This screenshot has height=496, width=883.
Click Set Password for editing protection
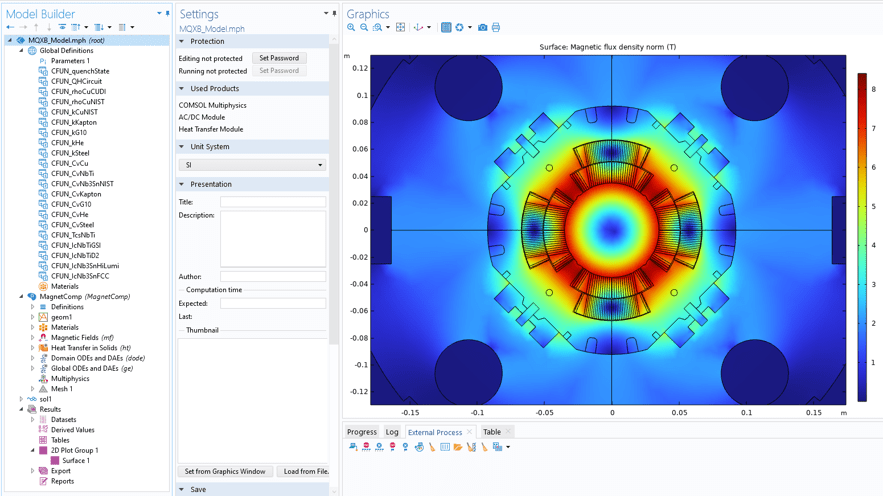(x=279, y=58)
